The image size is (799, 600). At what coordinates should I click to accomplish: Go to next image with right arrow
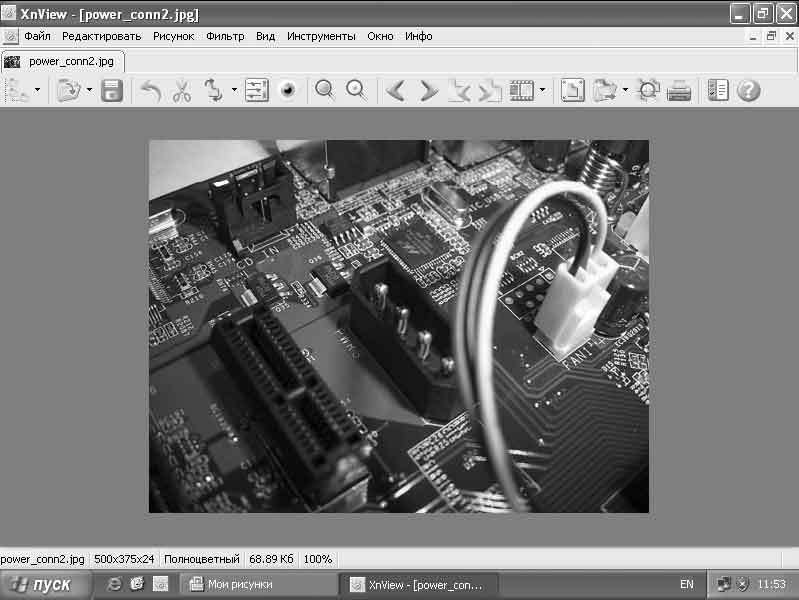click(x=428, y=91)
